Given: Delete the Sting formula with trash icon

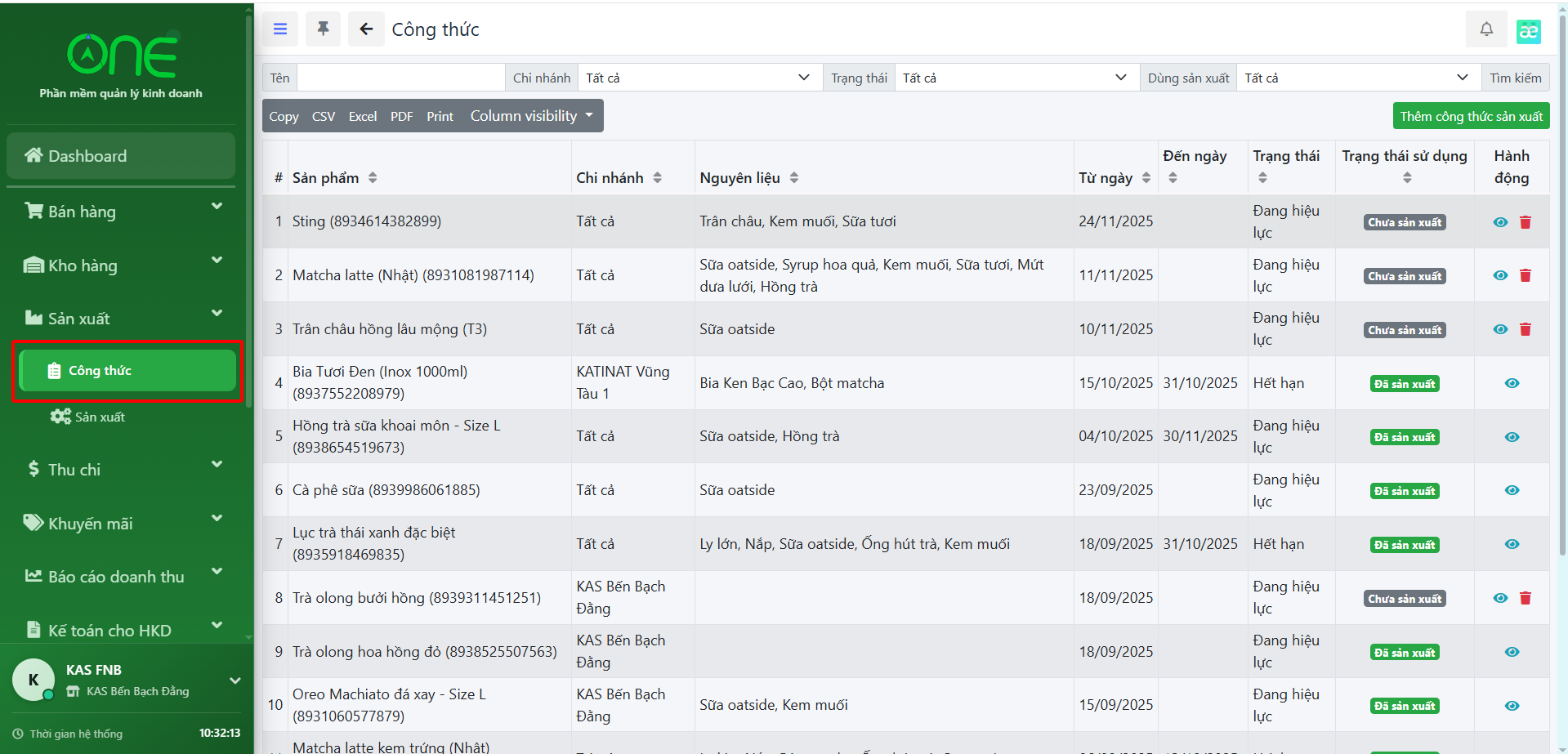Looking at the screenshot, I should pyautogui.click(x=1525, y=222).
